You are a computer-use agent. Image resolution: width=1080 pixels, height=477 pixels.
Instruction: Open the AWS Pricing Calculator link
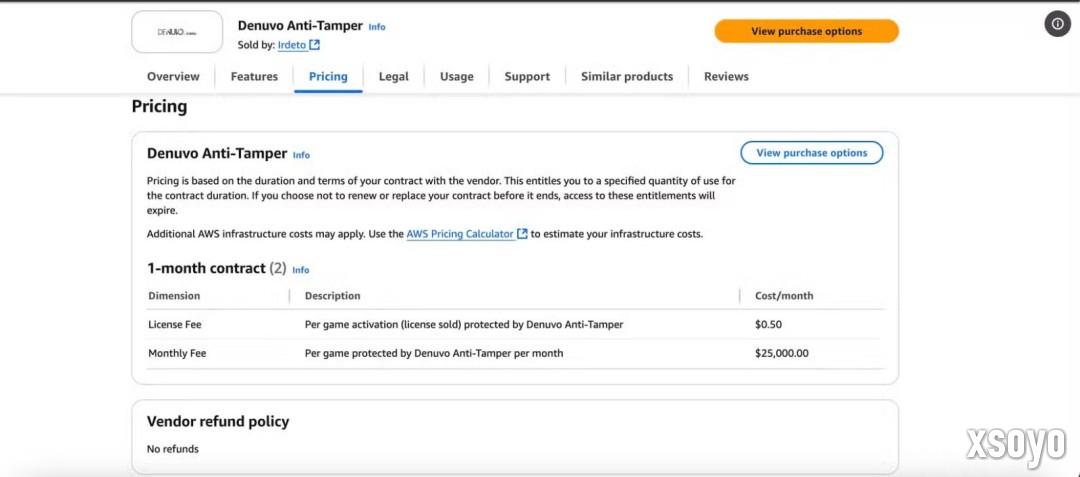pyautogui.click(x=460, y=234)
